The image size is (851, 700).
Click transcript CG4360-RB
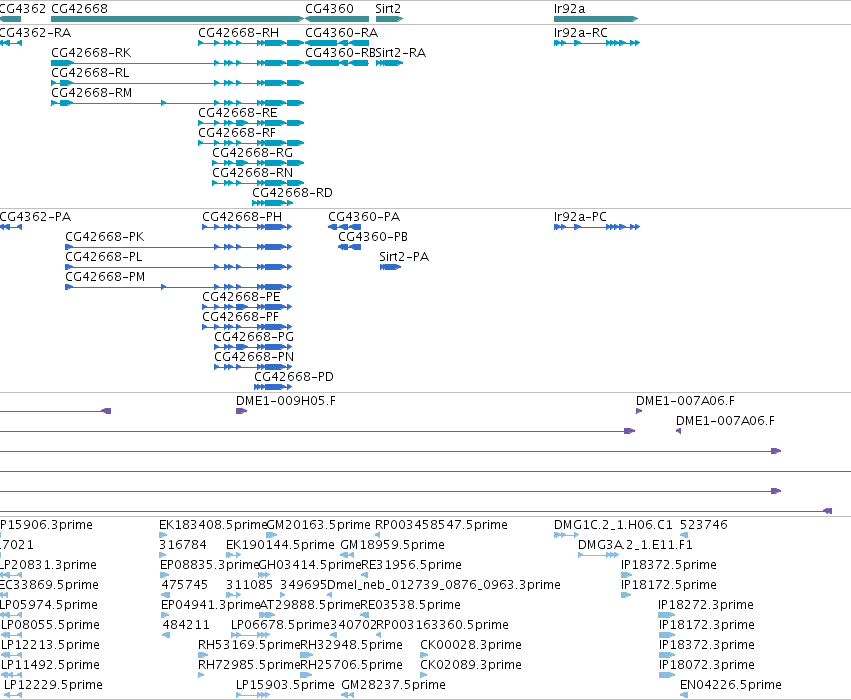point(340,53)
